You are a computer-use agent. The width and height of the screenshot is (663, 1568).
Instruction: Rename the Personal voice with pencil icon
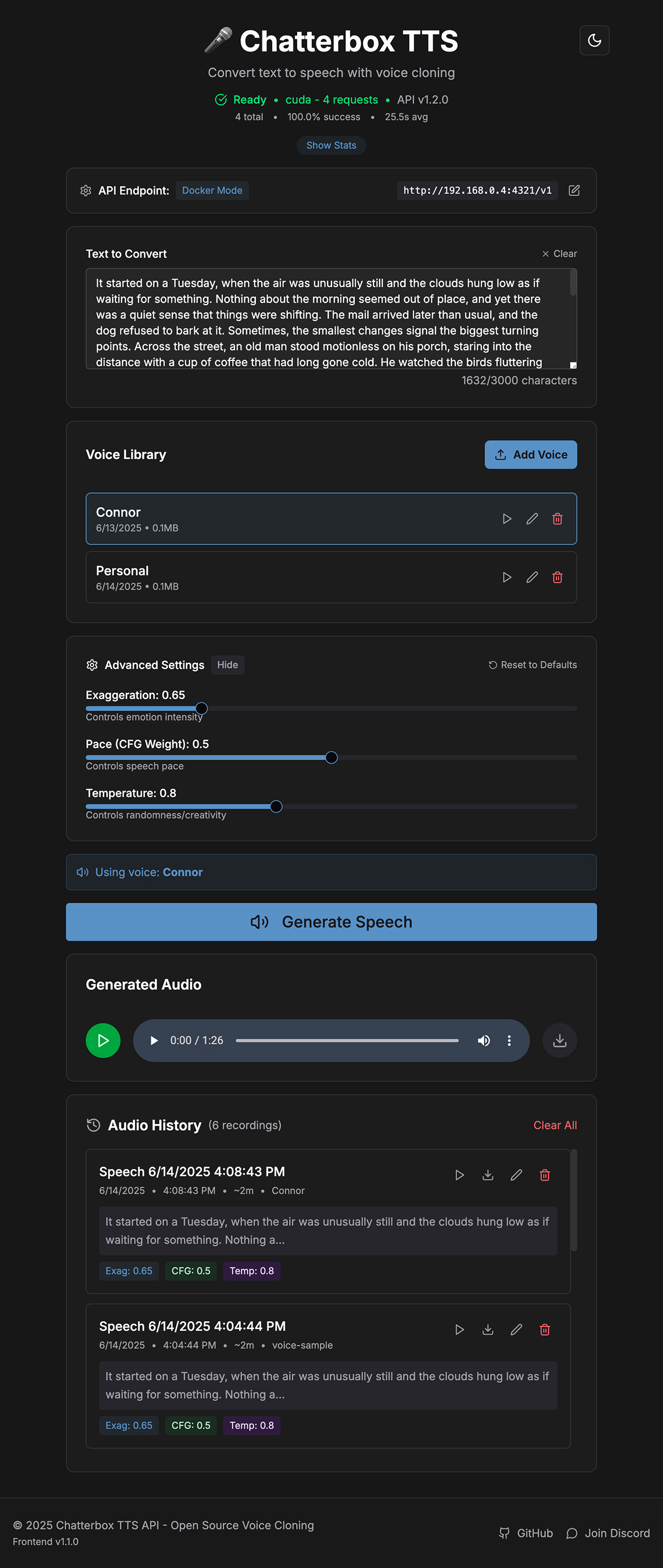[532, 577]
